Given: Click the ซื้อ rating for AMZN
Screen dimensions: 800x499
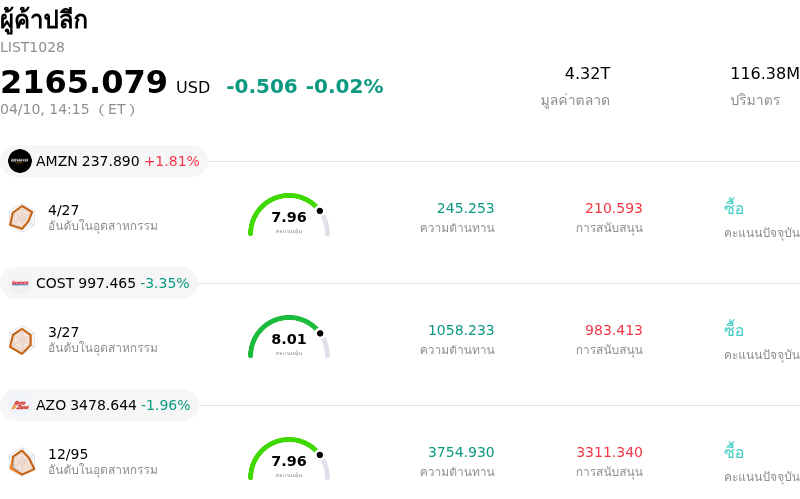Looking at the screenshot, I should click(734, 208).
